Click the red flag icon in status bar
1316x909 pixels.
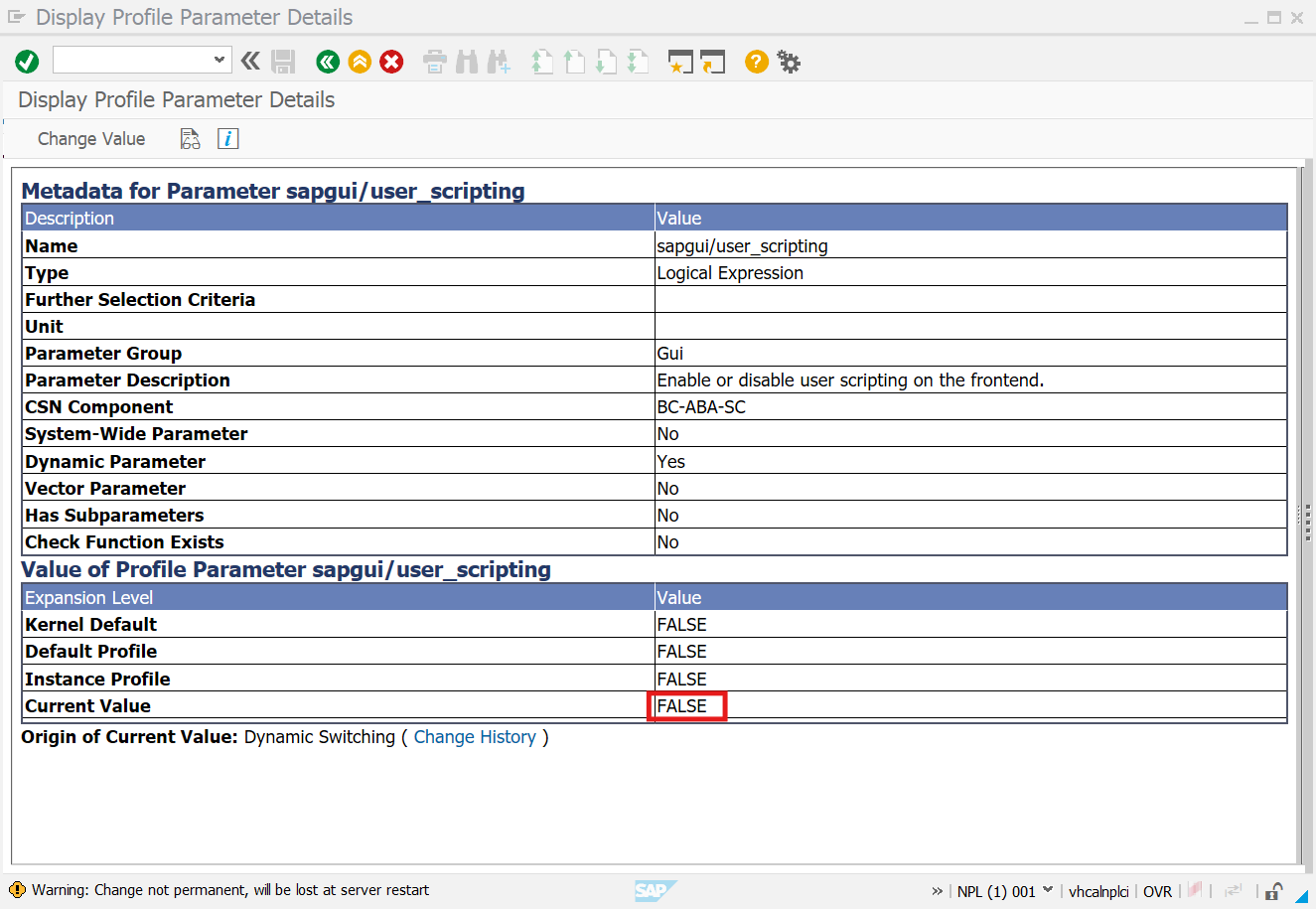point(1195,890)
